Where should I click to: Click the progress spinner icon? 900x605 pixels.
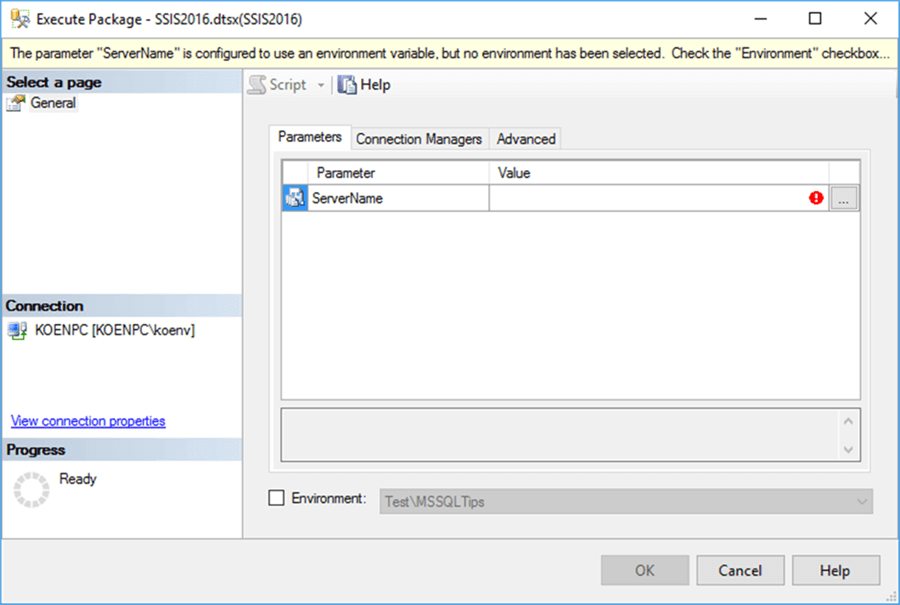click(32, 490)
